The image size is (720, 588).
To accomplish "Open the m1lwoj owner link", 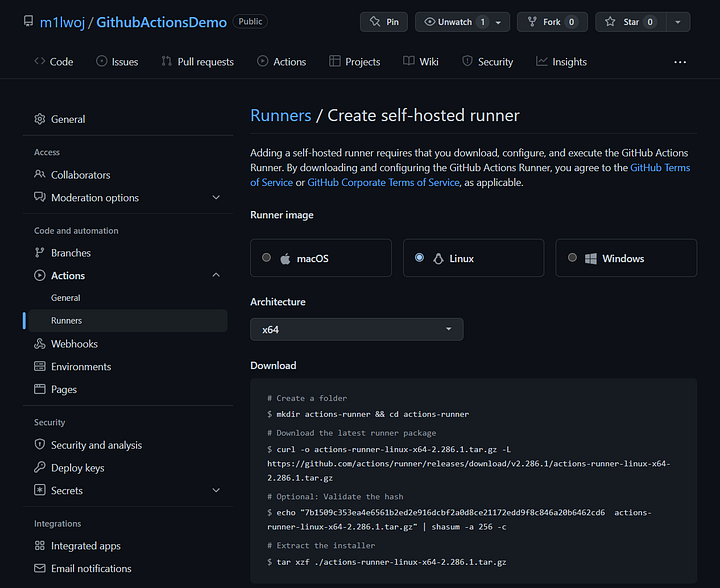I will (62, 22).
